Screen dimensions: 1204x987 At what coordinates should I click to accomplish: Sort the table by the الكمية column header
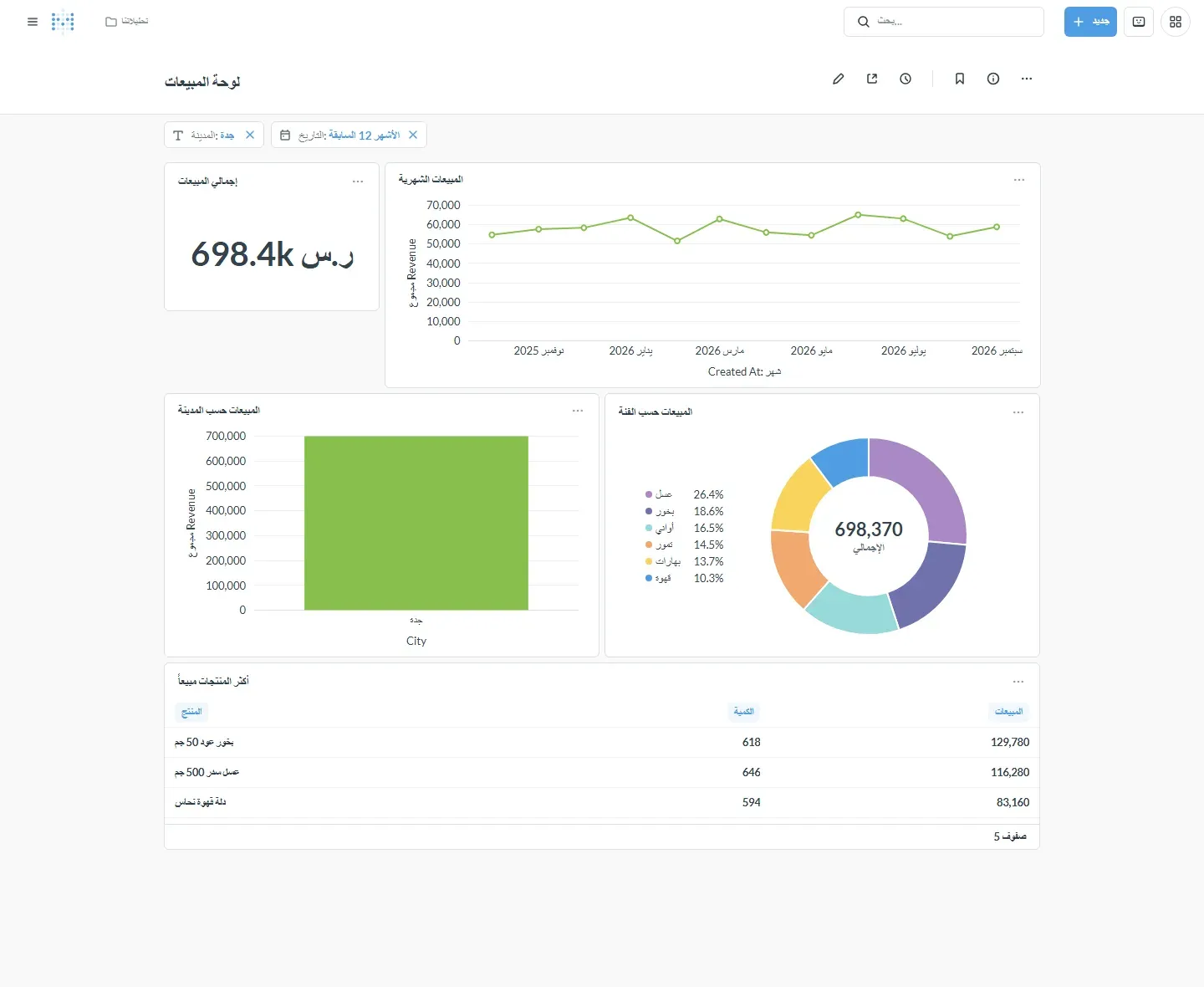tap(743, 712)
